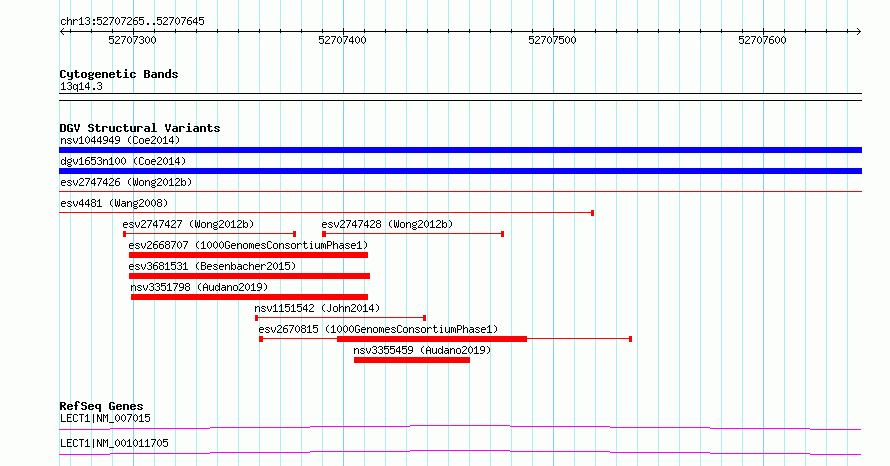Select the magenta line under LECT1|NM_001011705
The image size is (890, 466).
tap(460, 452)
